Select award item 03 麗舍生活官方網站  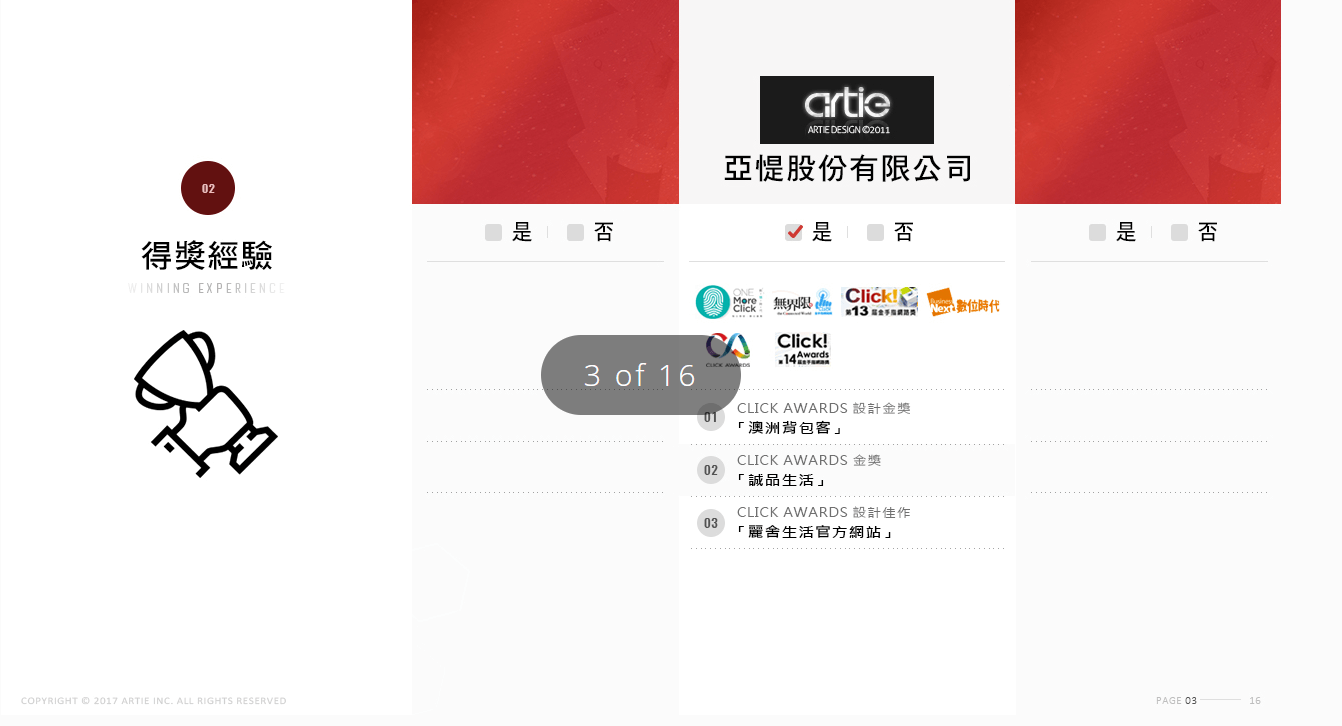(847, 522)
